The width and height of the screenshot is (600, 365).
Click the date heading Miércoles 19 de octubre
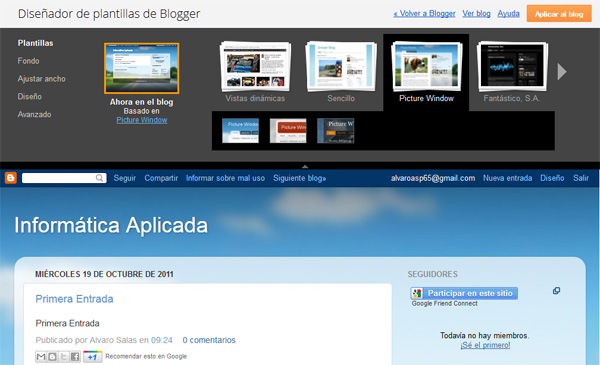pyautogui.click(x=104, y=274)
